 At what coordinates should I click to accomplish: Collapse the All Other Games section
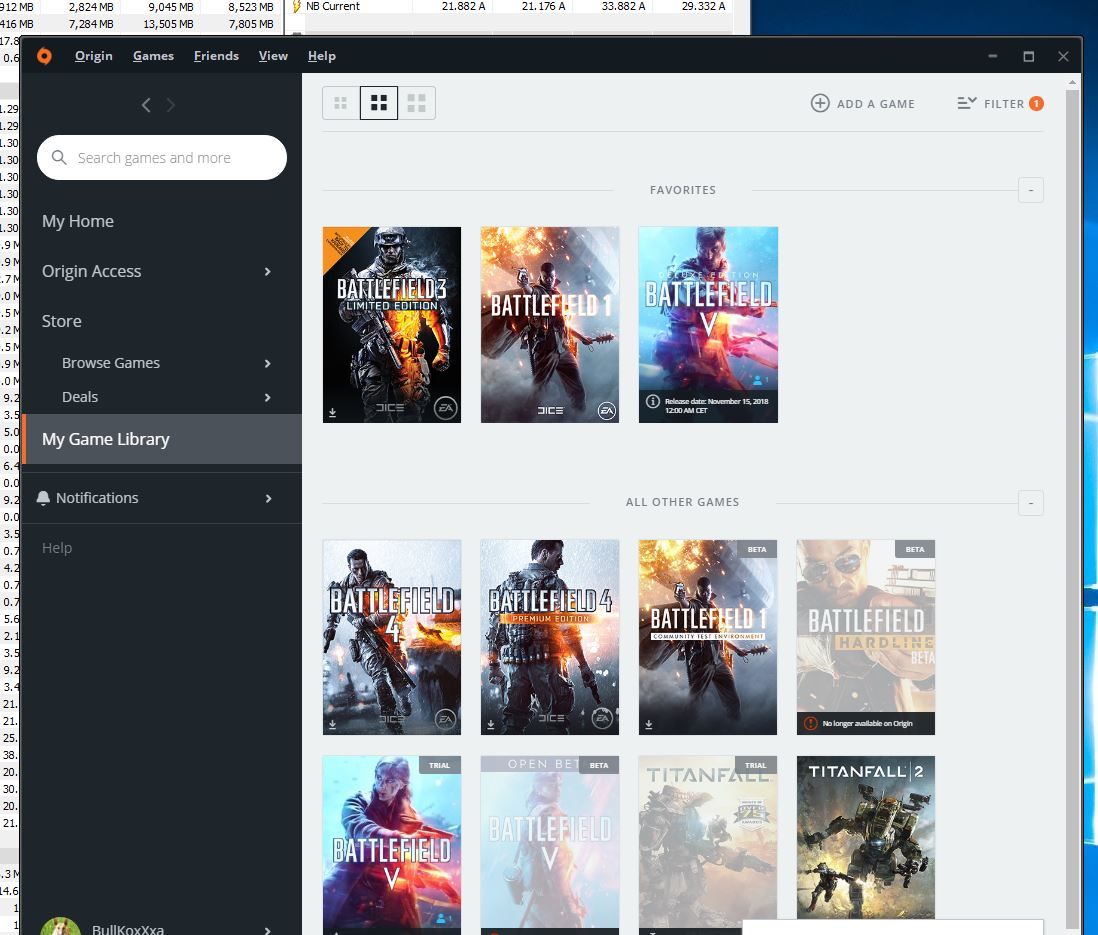pyautogui.click(x=1030, y=502)
